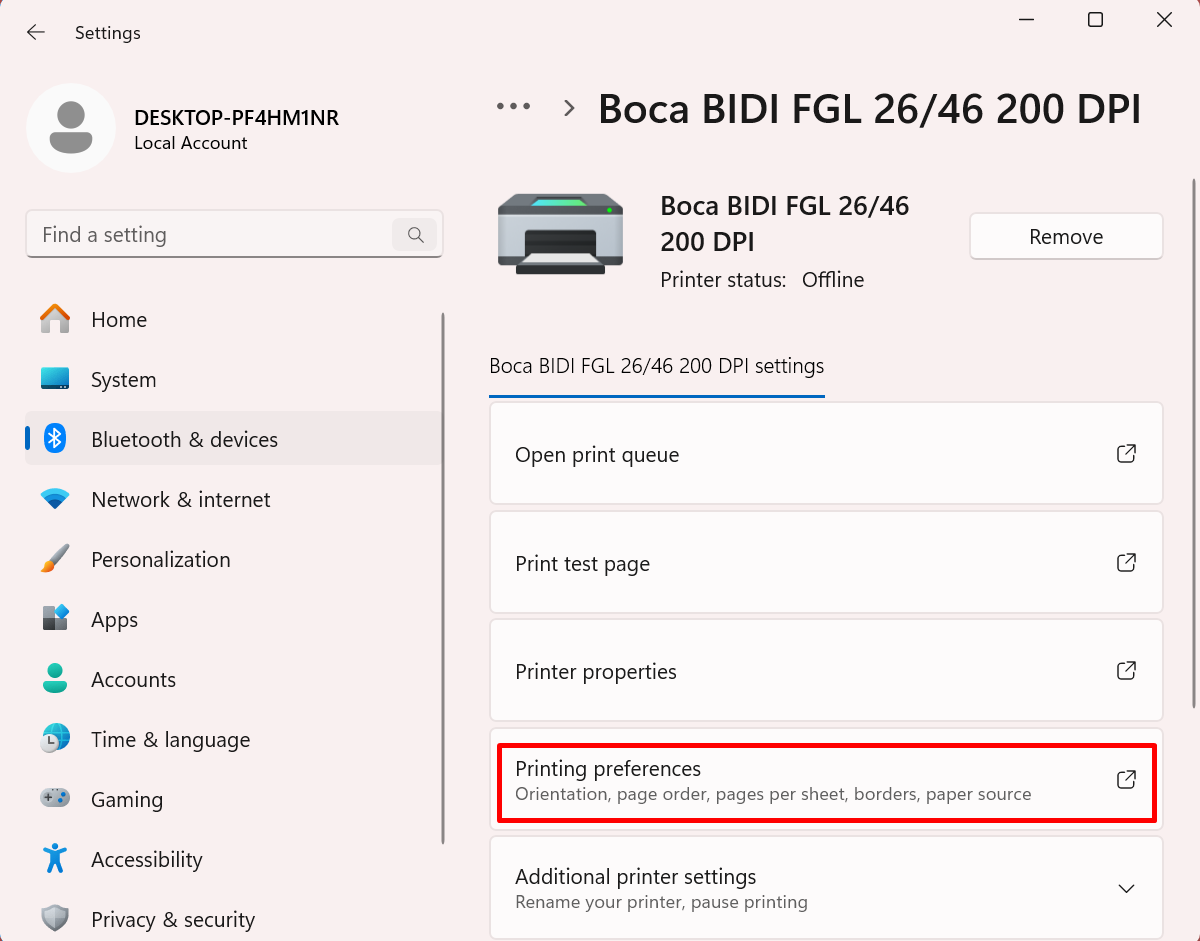Viewport: 1200px width, 941px height.
Task: Open breadcrumb ellipsis menu
Action: (514, 106)
